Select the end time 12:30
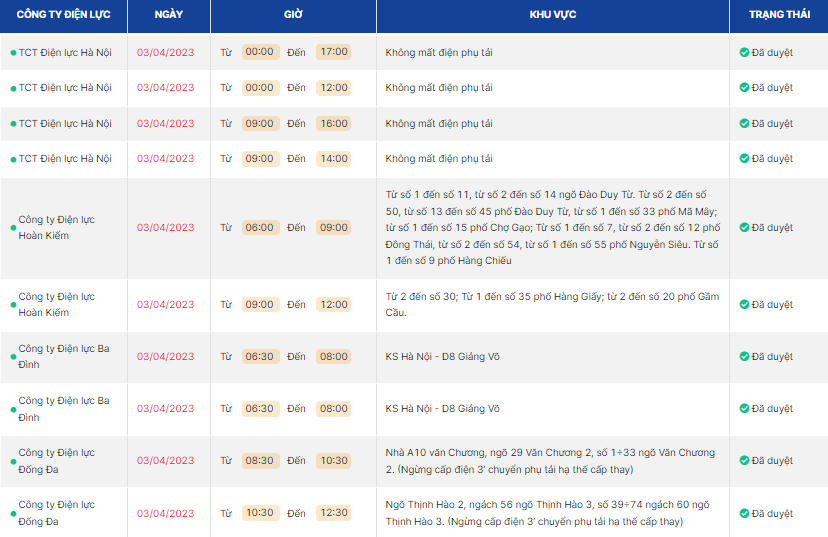This screenshot has width=828, height=537. 334,513
